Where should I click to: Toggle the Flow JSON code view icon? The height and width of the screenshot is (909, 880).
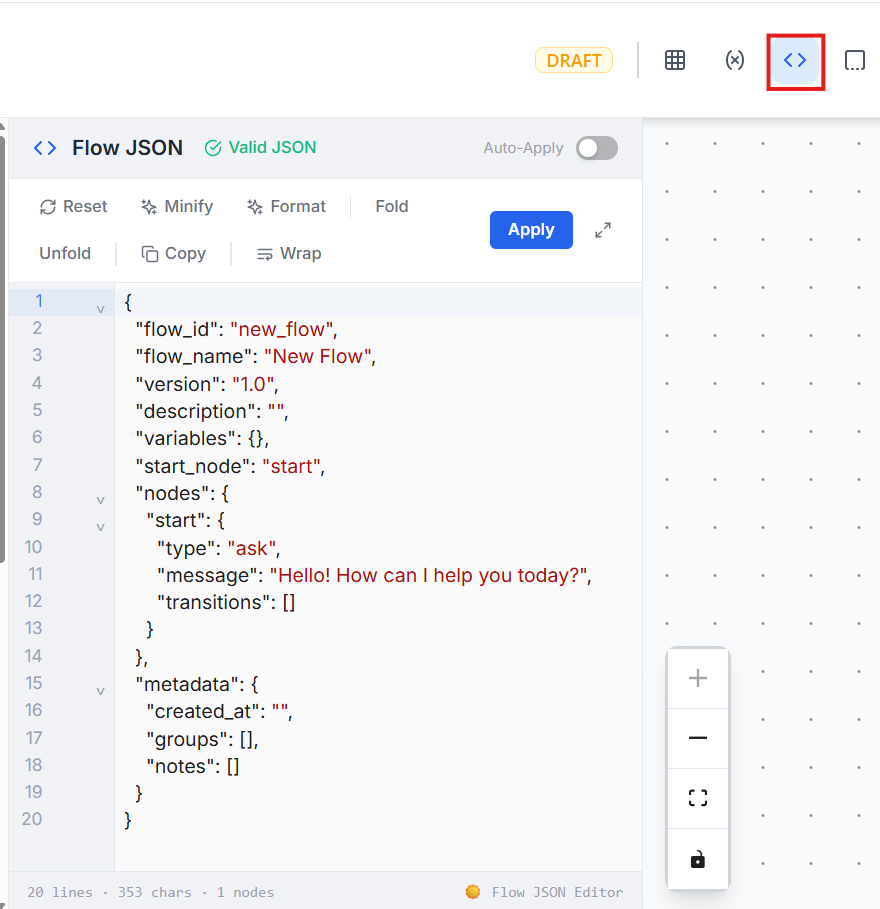(795, 60)
